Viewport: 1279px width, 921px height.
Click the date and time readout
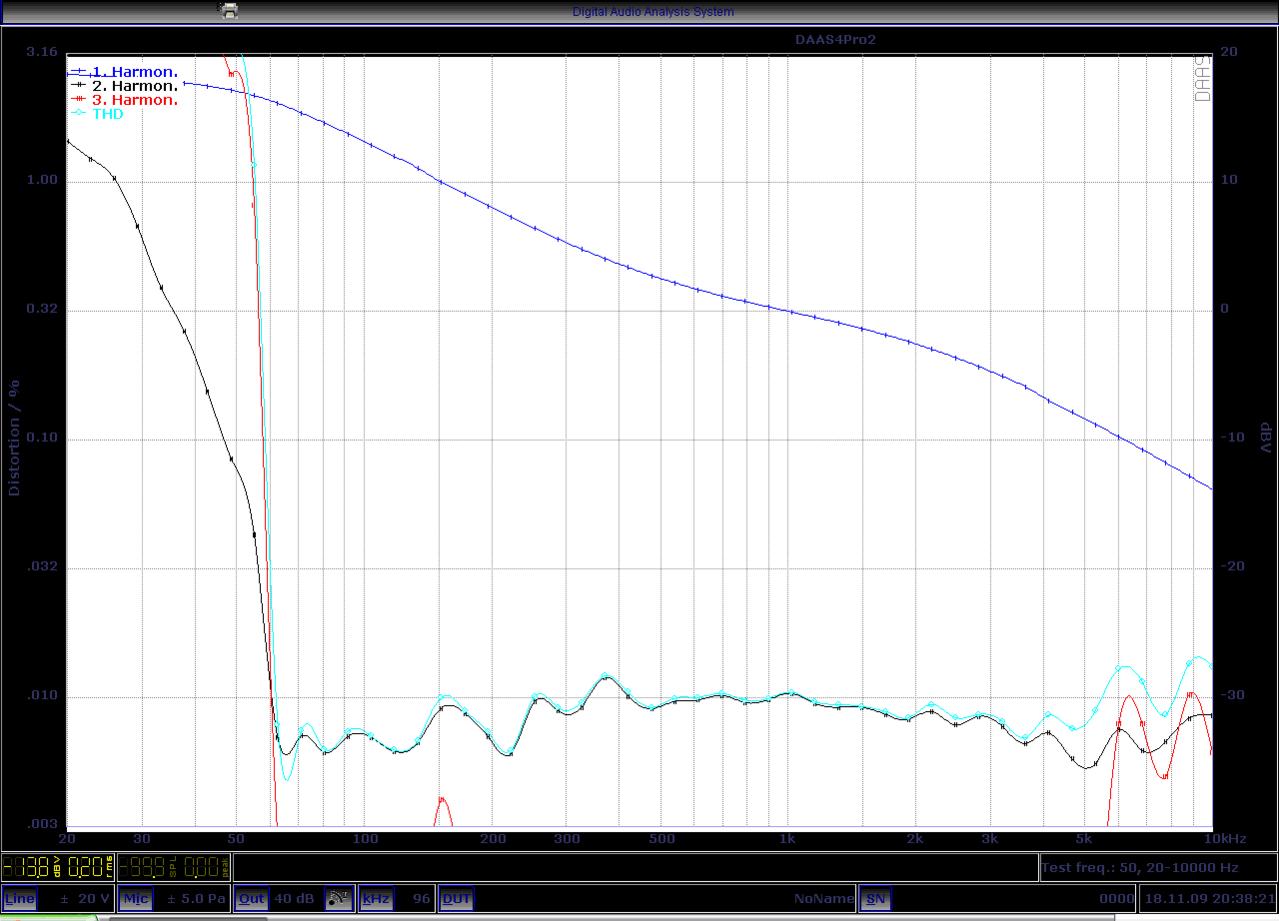pyautogui.click(x=1210, y=898)
